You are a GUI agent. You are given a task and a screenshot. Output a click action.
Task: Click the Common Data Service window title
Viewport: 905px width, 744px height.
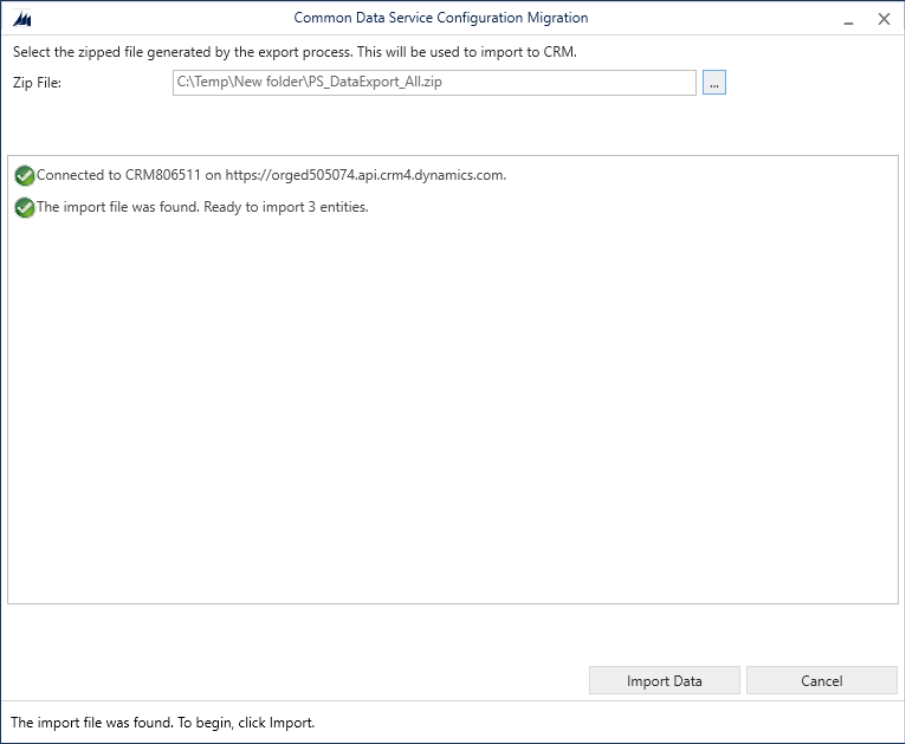[441, 18]
